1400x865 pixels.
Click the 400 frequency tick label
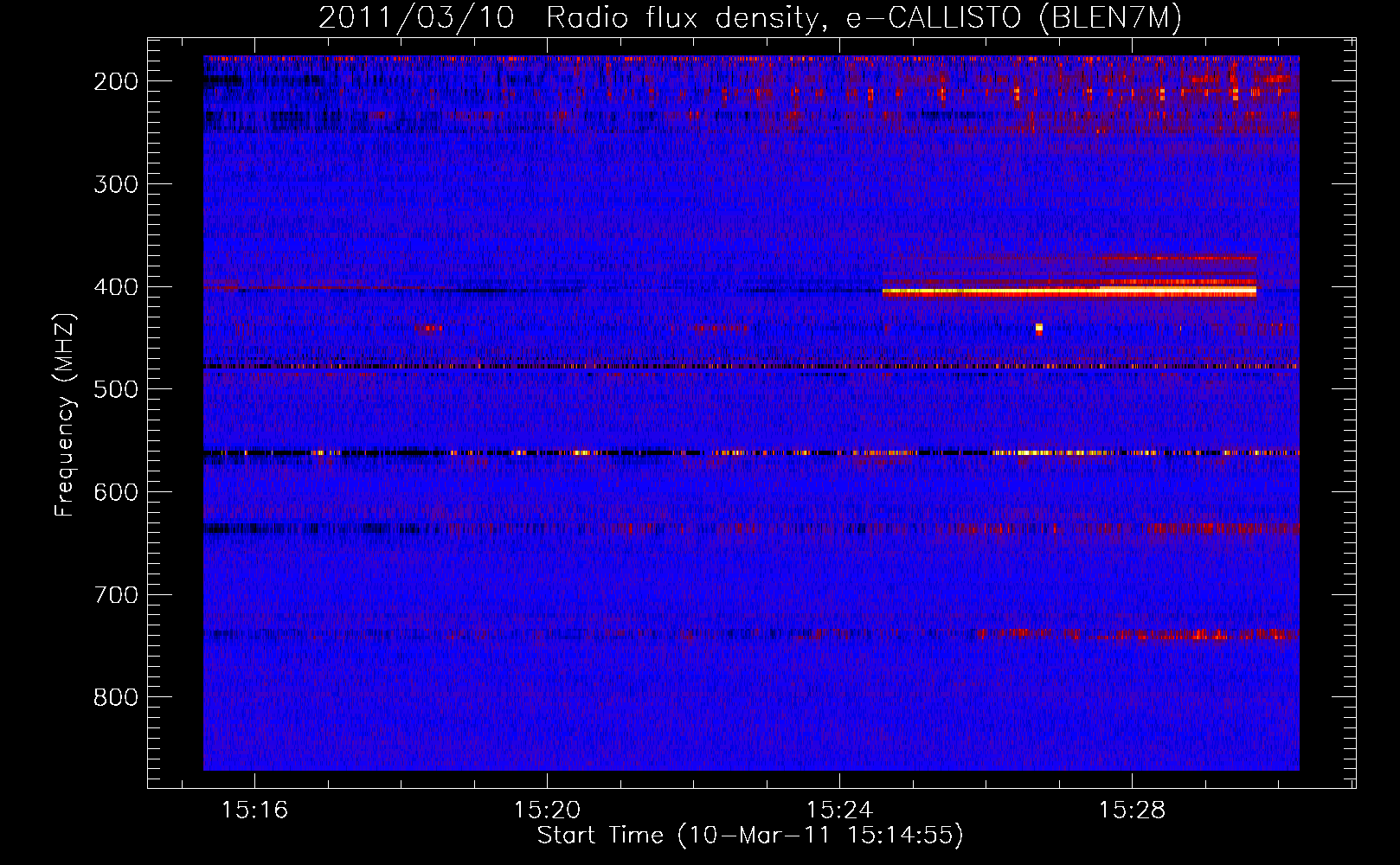[x=116, y=287]
